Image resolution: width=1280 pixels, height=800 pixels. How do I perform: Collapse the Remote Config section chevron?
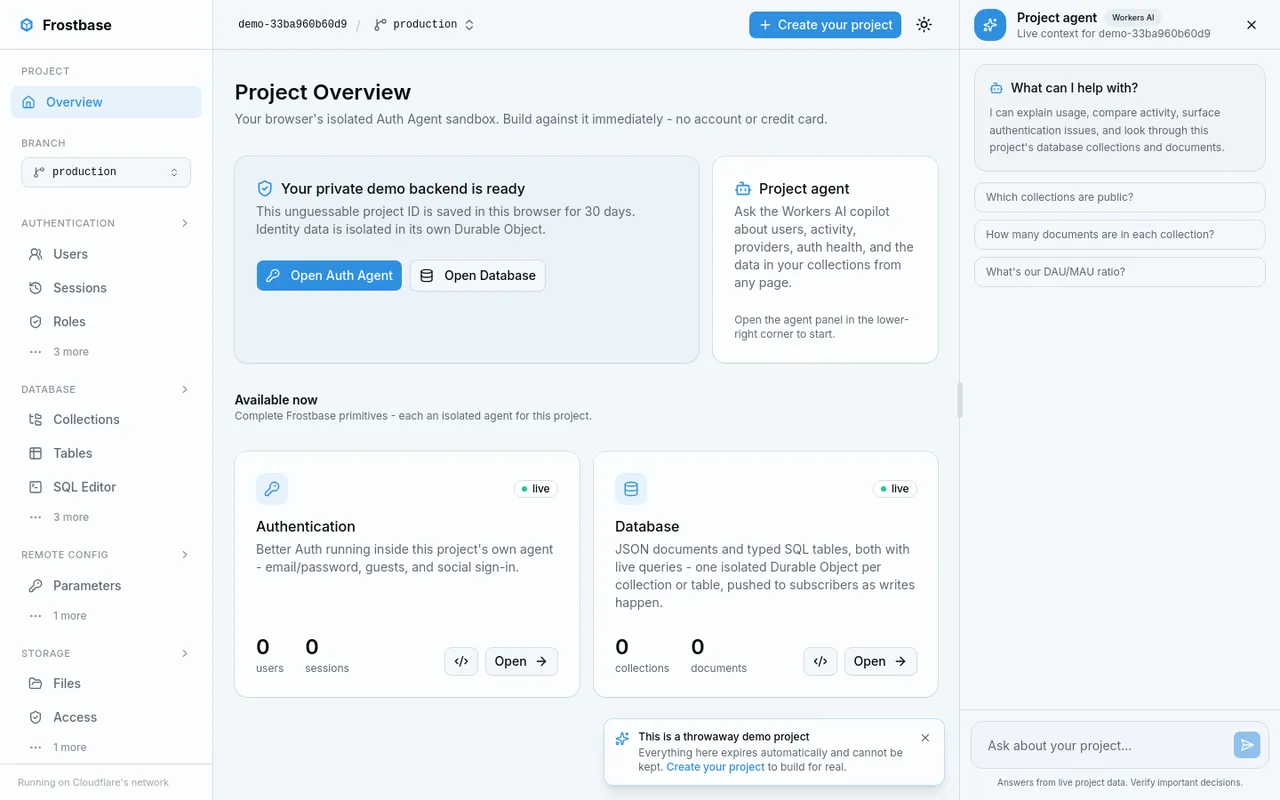tap(185, 554)
